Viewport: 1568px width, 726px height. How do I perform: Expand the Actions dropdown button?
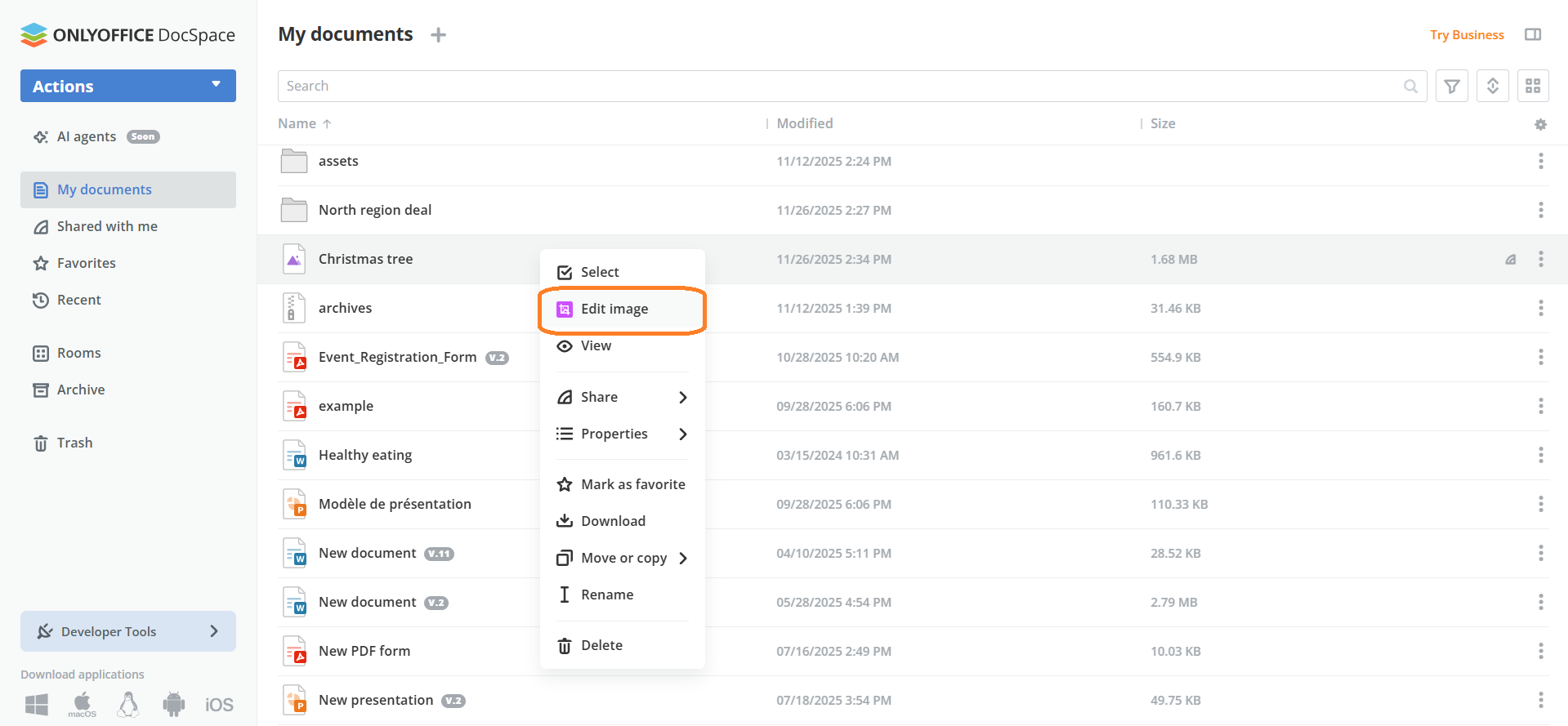tap(128, 86)
